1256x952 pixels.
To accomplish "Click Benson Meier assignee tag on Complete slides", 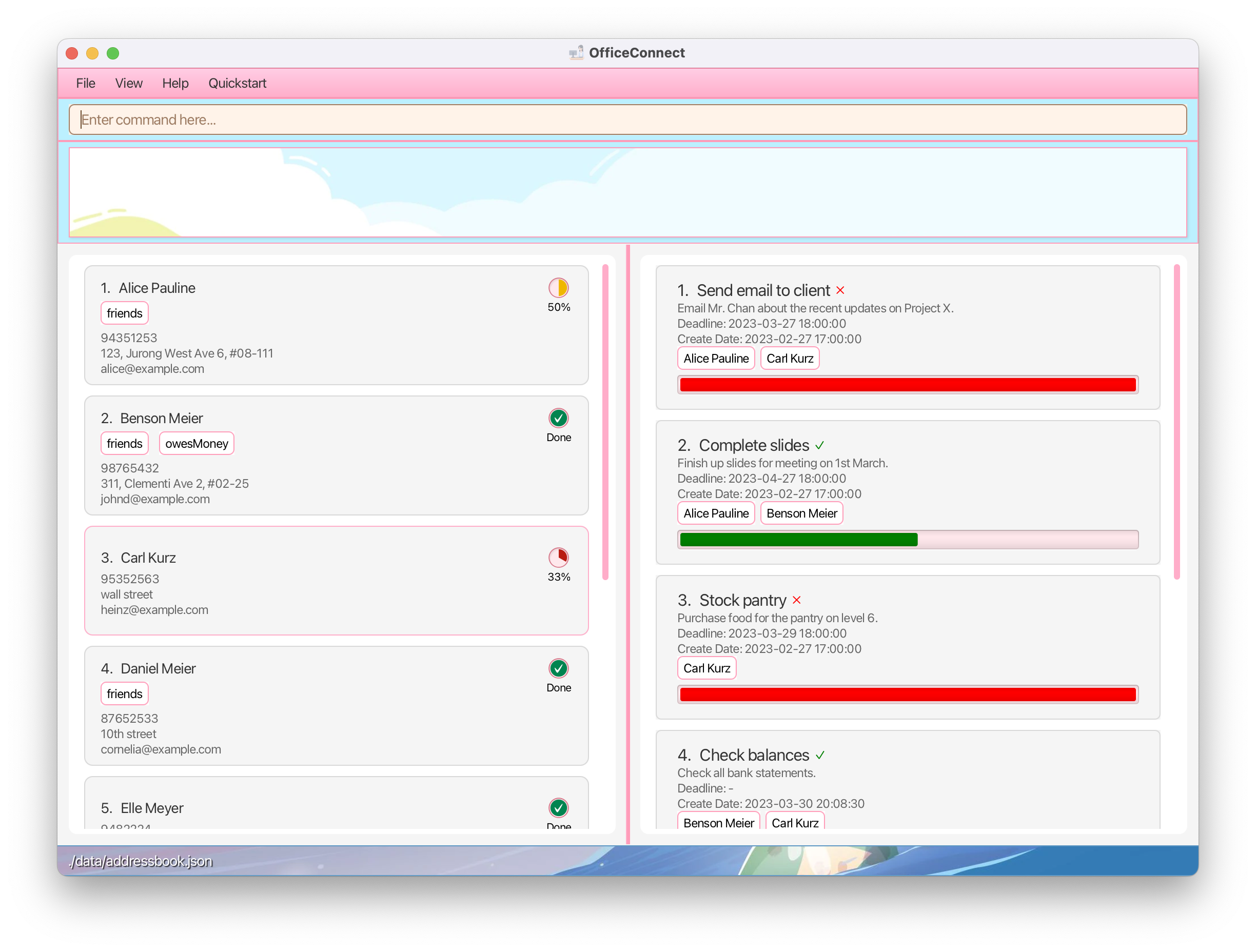I will [x=802, y=514].
